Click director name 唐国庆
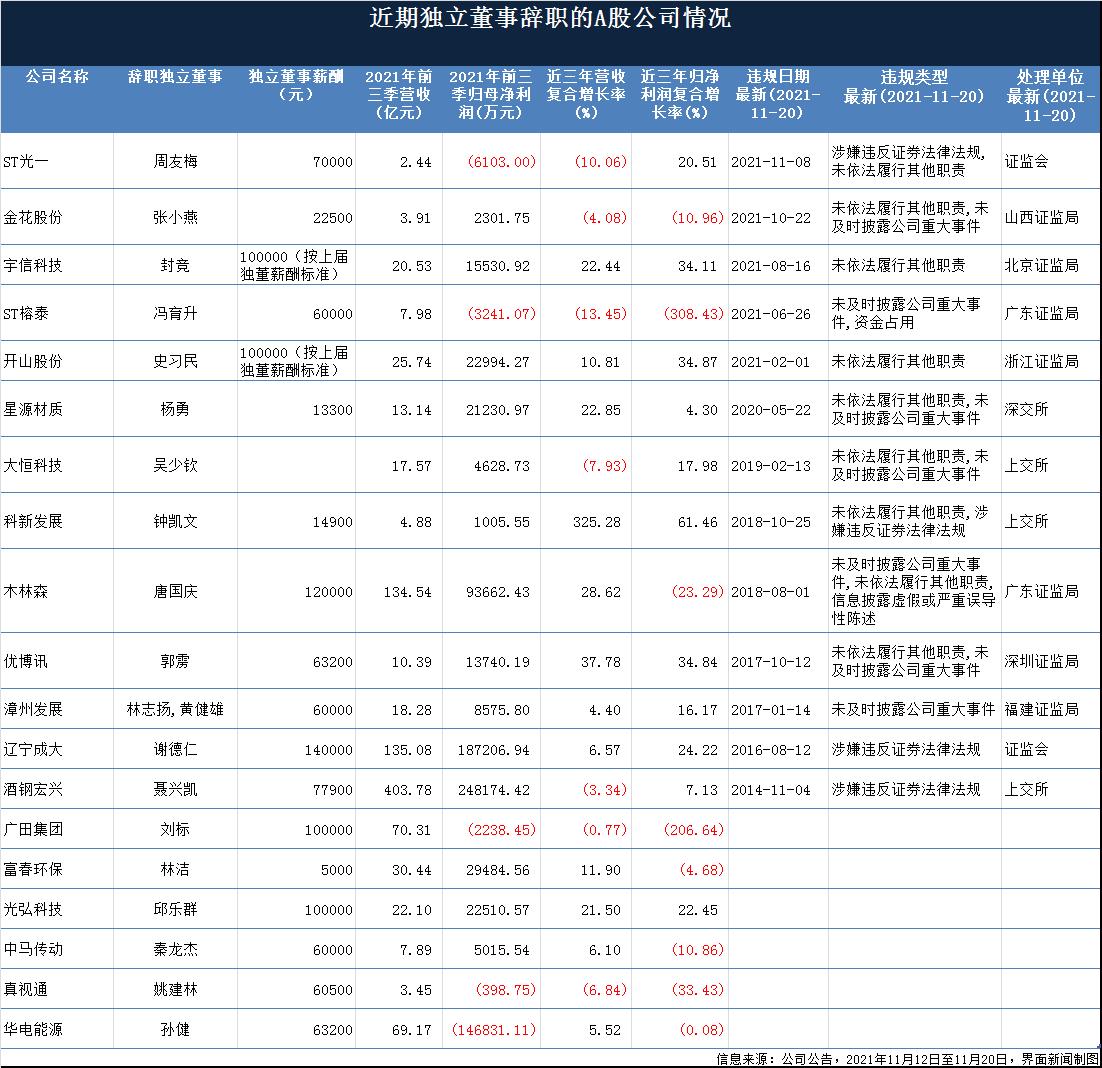 (175, 592)
